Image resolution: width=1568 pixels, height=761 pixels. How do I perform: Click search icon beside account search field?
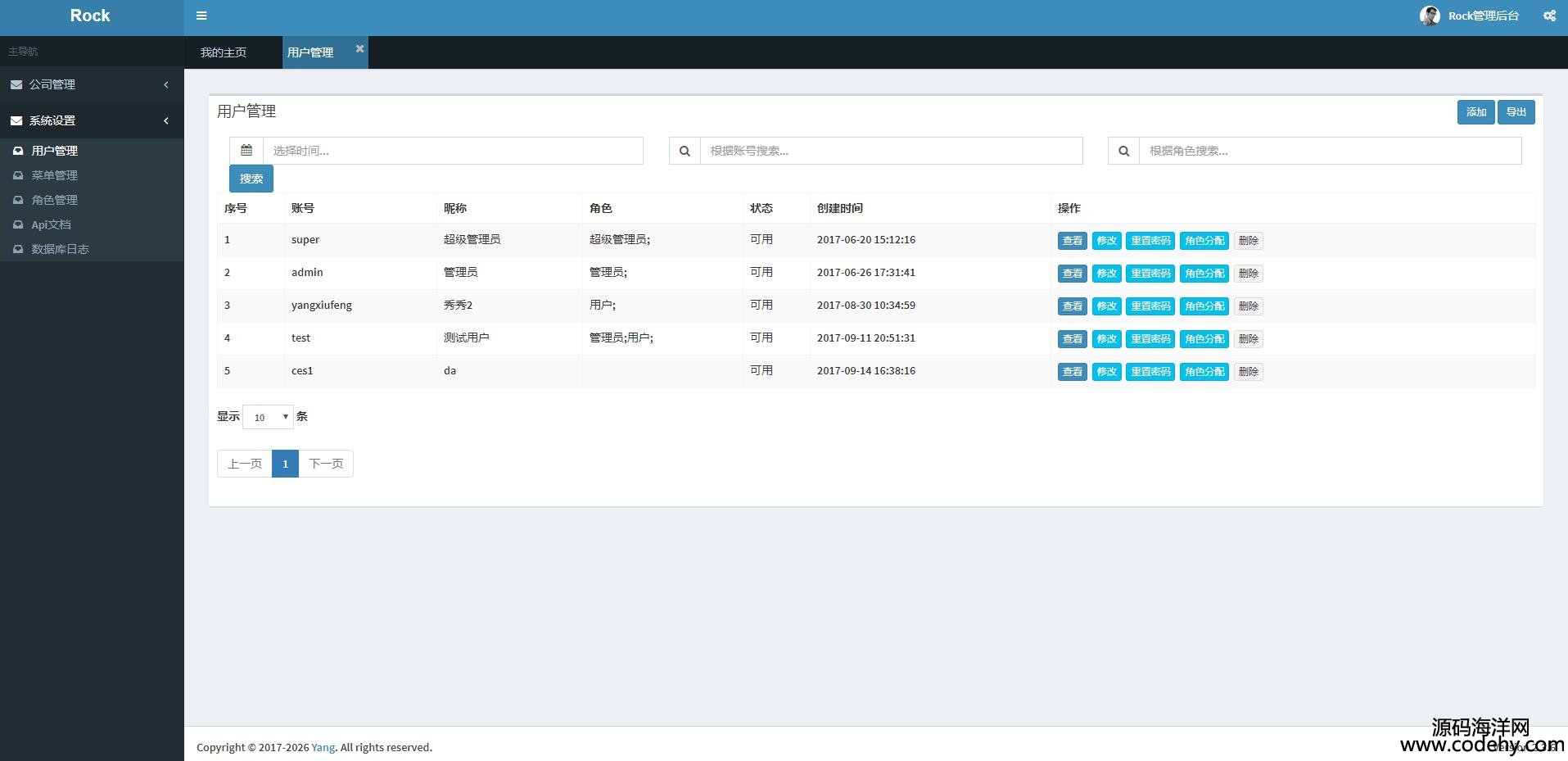coord(685,151)
